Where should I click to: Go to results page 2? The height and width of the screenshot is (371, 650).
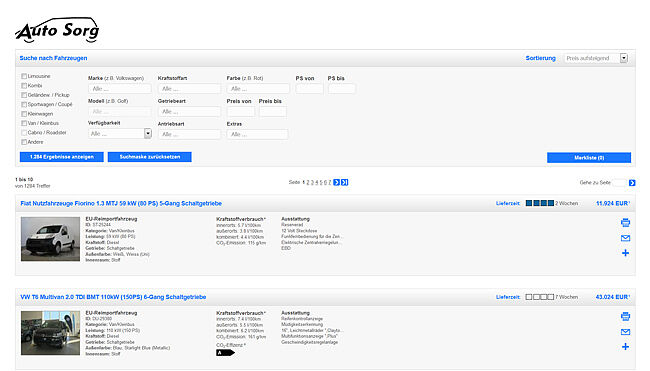[x=308, y=182]
